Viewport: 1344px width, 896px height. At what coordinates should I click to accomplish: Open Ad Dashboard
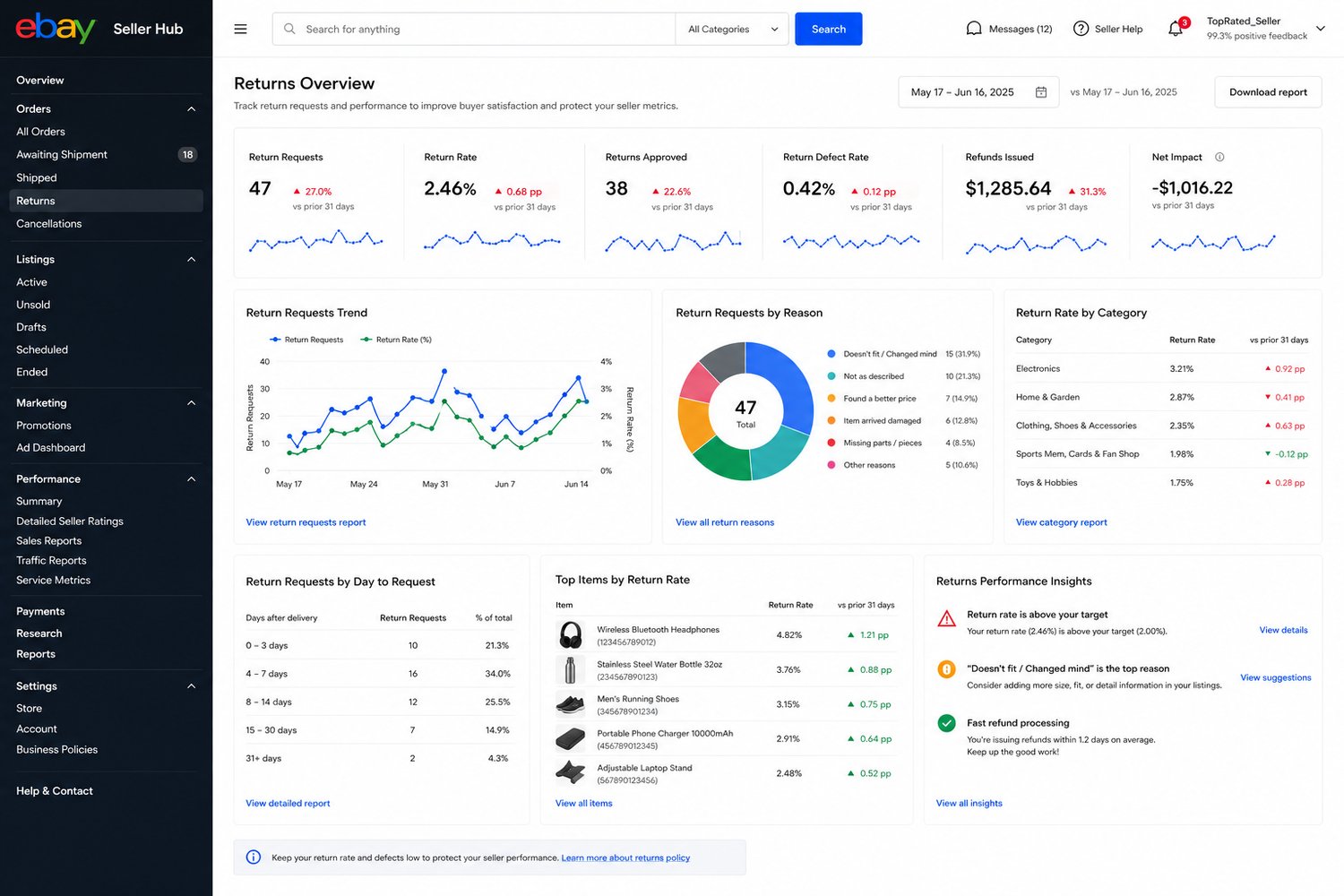[51, 448]
